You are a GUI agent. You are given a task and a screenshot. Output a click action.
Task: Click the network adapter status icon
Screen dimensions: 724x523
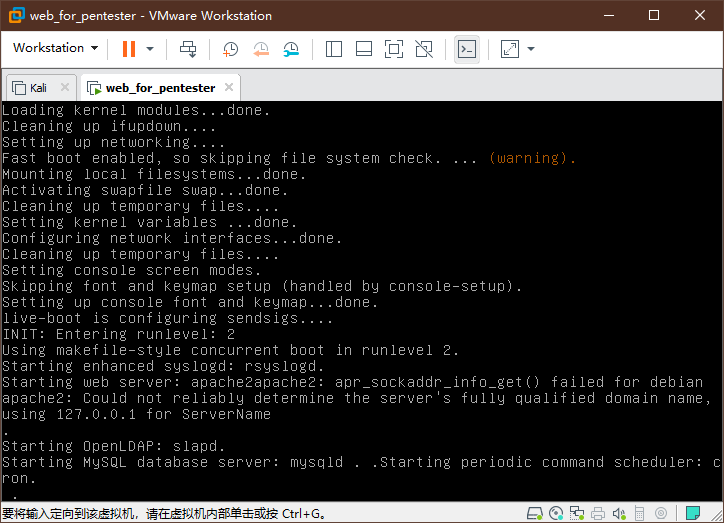(577, 513)
